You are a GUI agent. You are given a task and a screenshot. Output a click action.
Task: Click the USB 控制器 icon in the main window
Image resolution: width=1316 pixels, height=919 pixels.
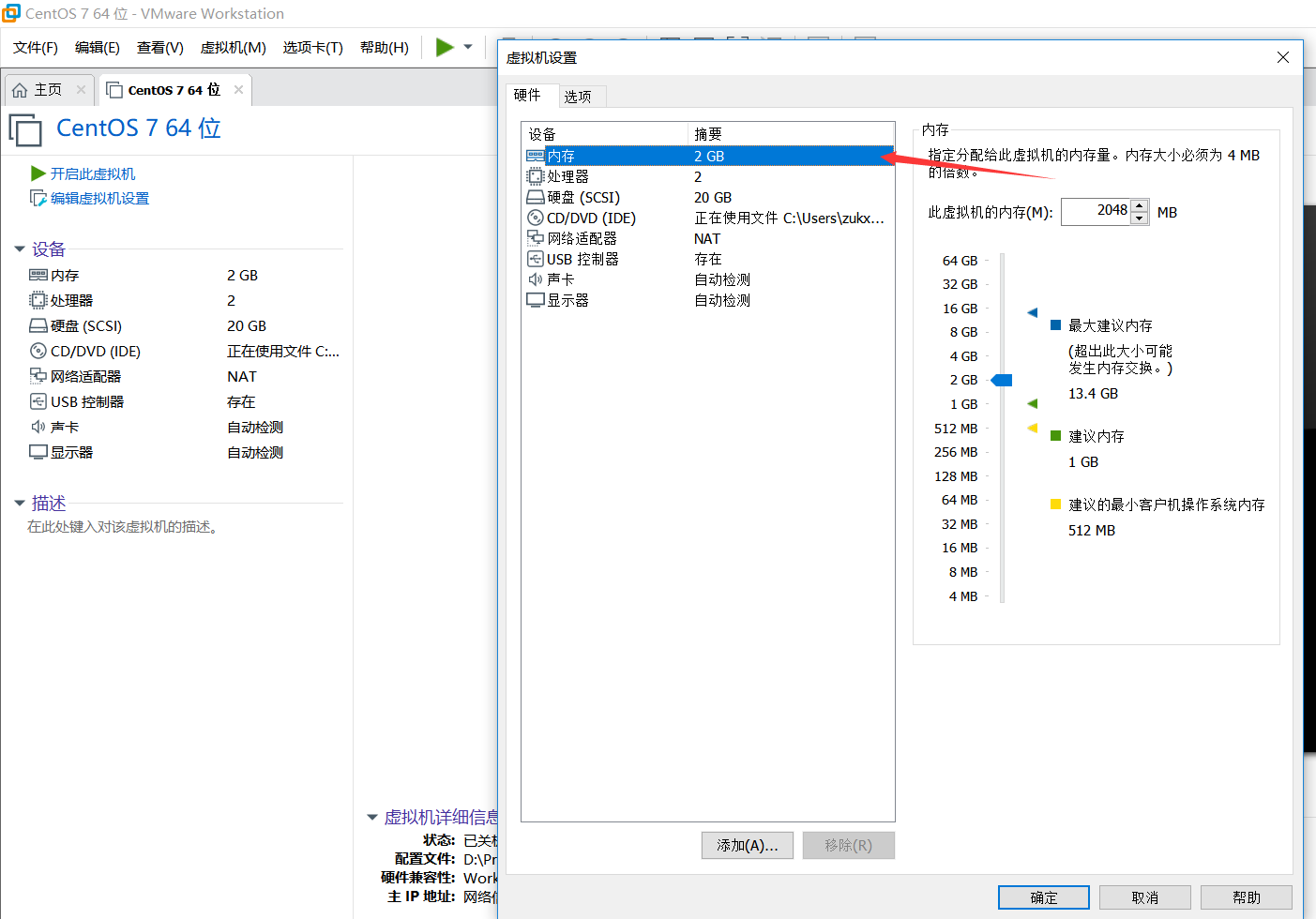38,401
